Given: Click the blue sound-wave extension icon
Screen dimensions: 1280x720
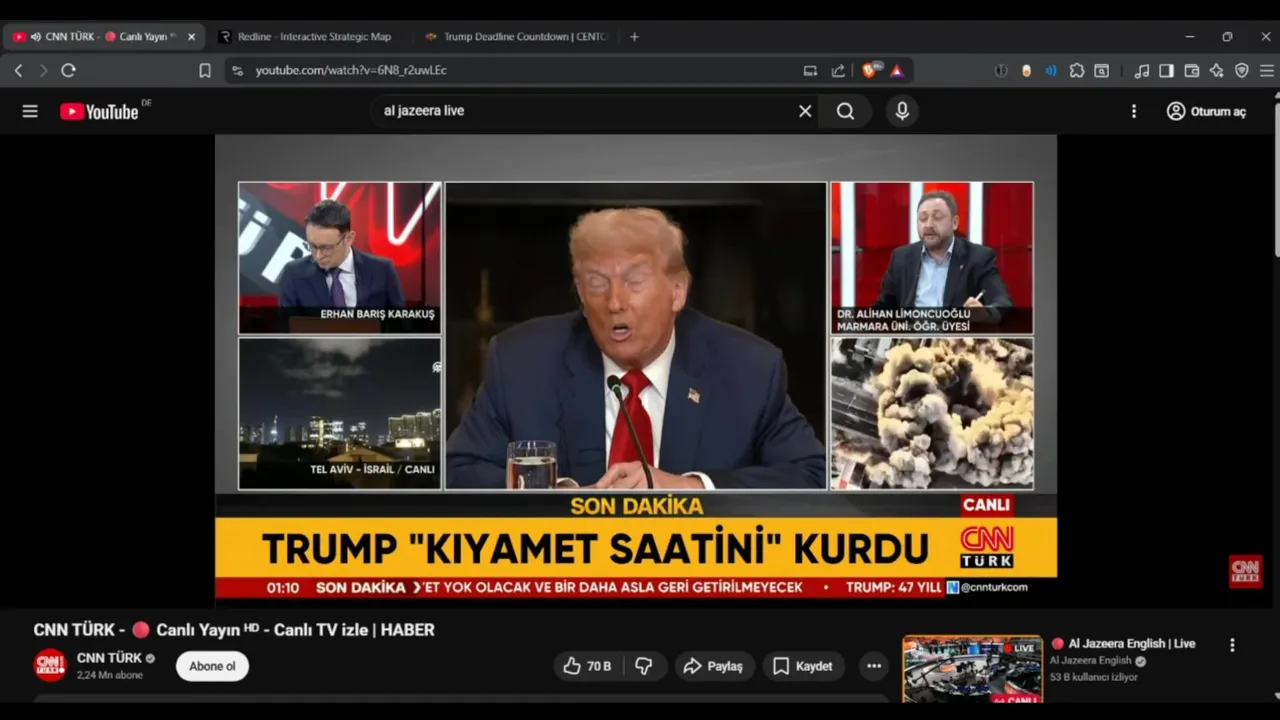Looking at the screenshot, I should click(1051, 70).
